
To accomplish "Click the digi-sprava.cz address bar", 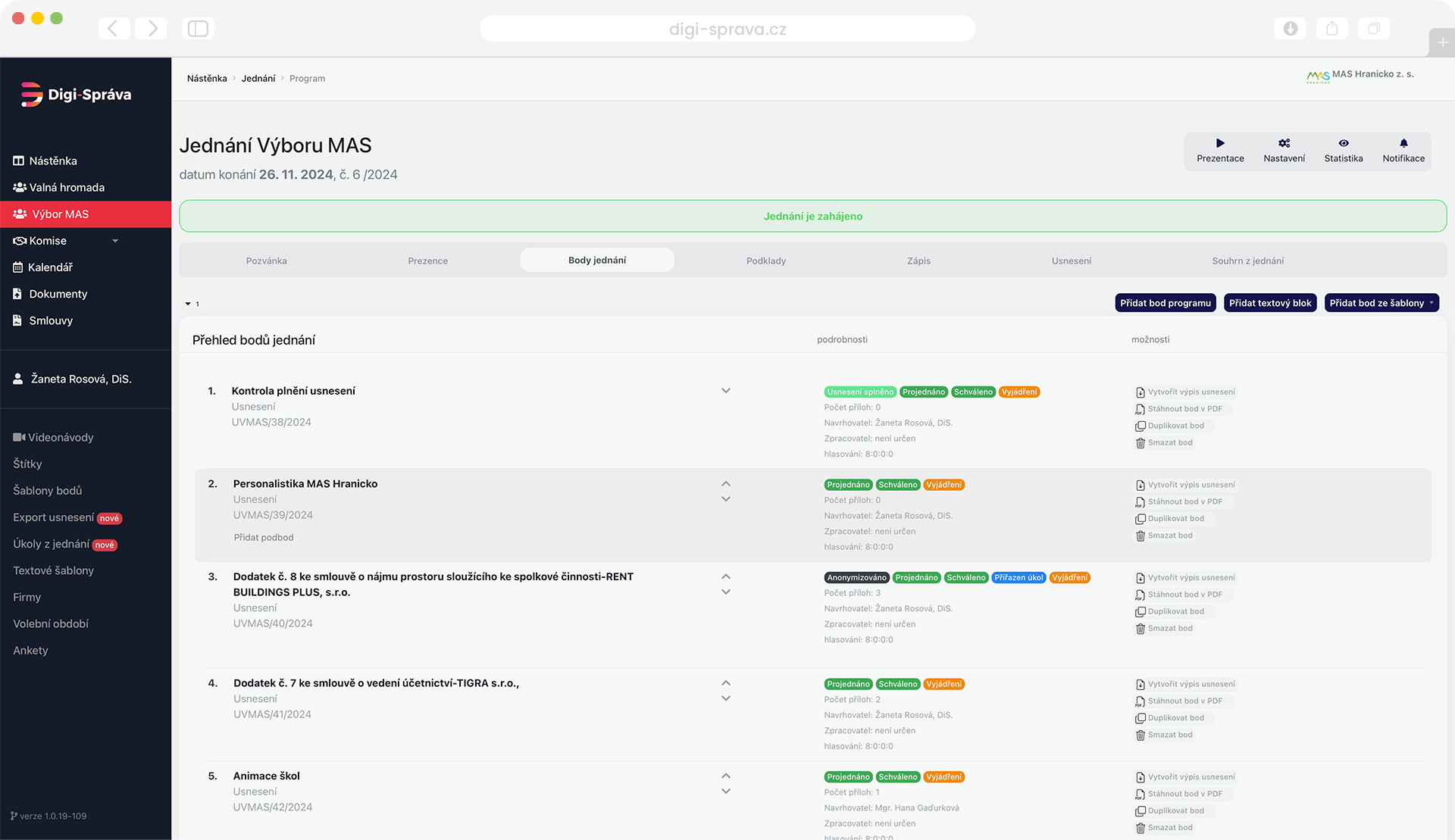I will coord(727,30).
